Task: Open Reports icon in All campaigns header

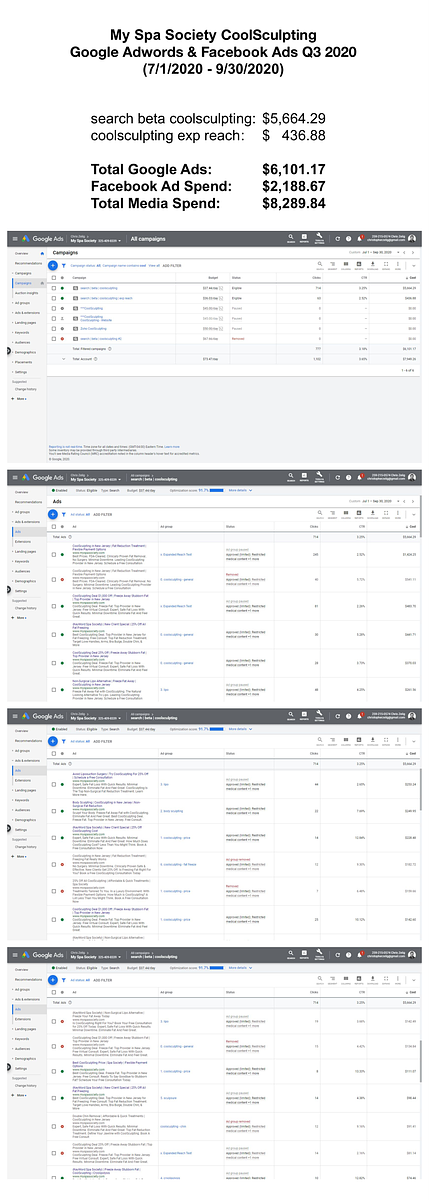Action: click(x=304, y=238)
